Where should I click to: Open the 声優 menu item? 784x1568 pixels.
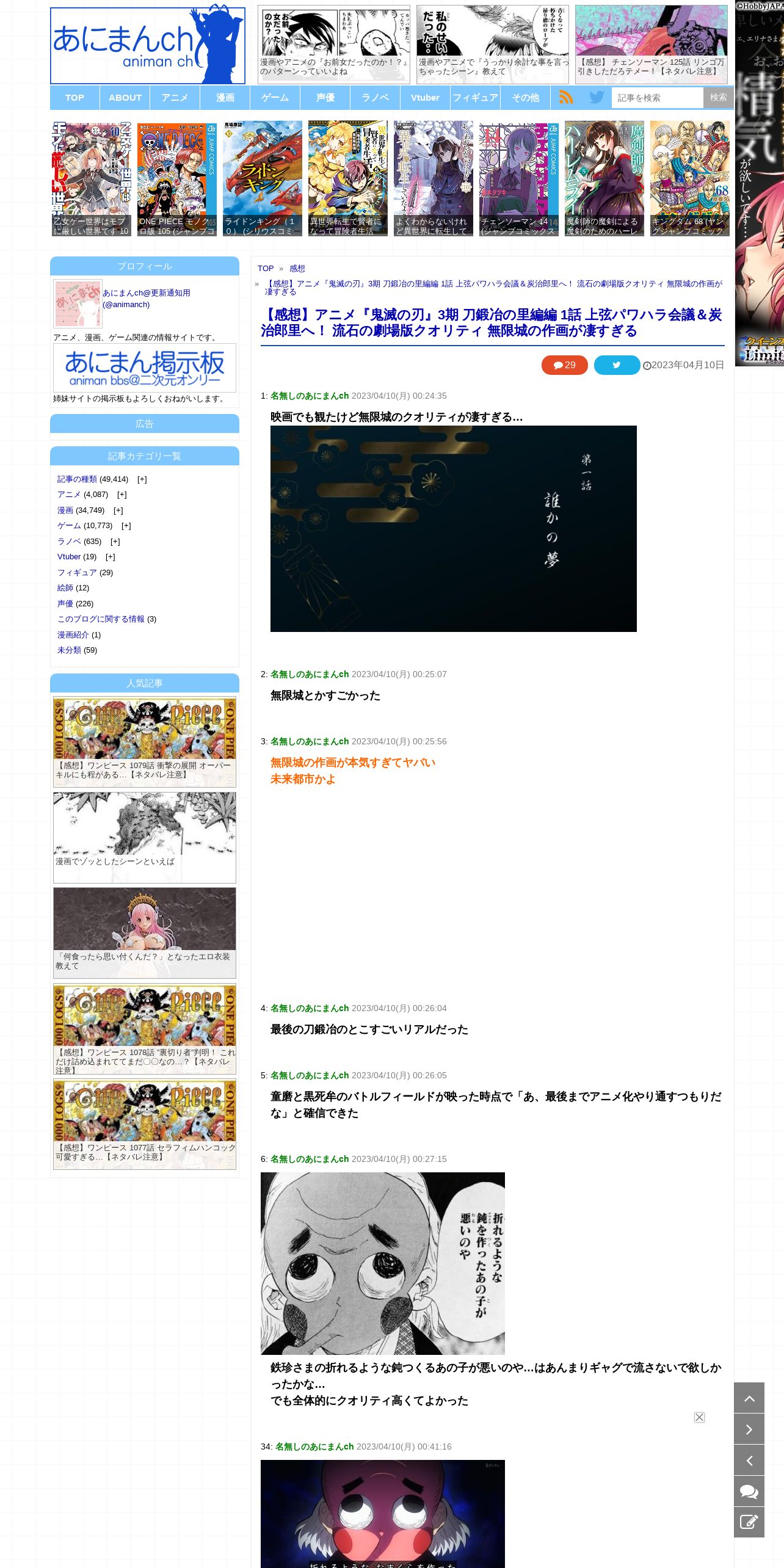(325, 98)
